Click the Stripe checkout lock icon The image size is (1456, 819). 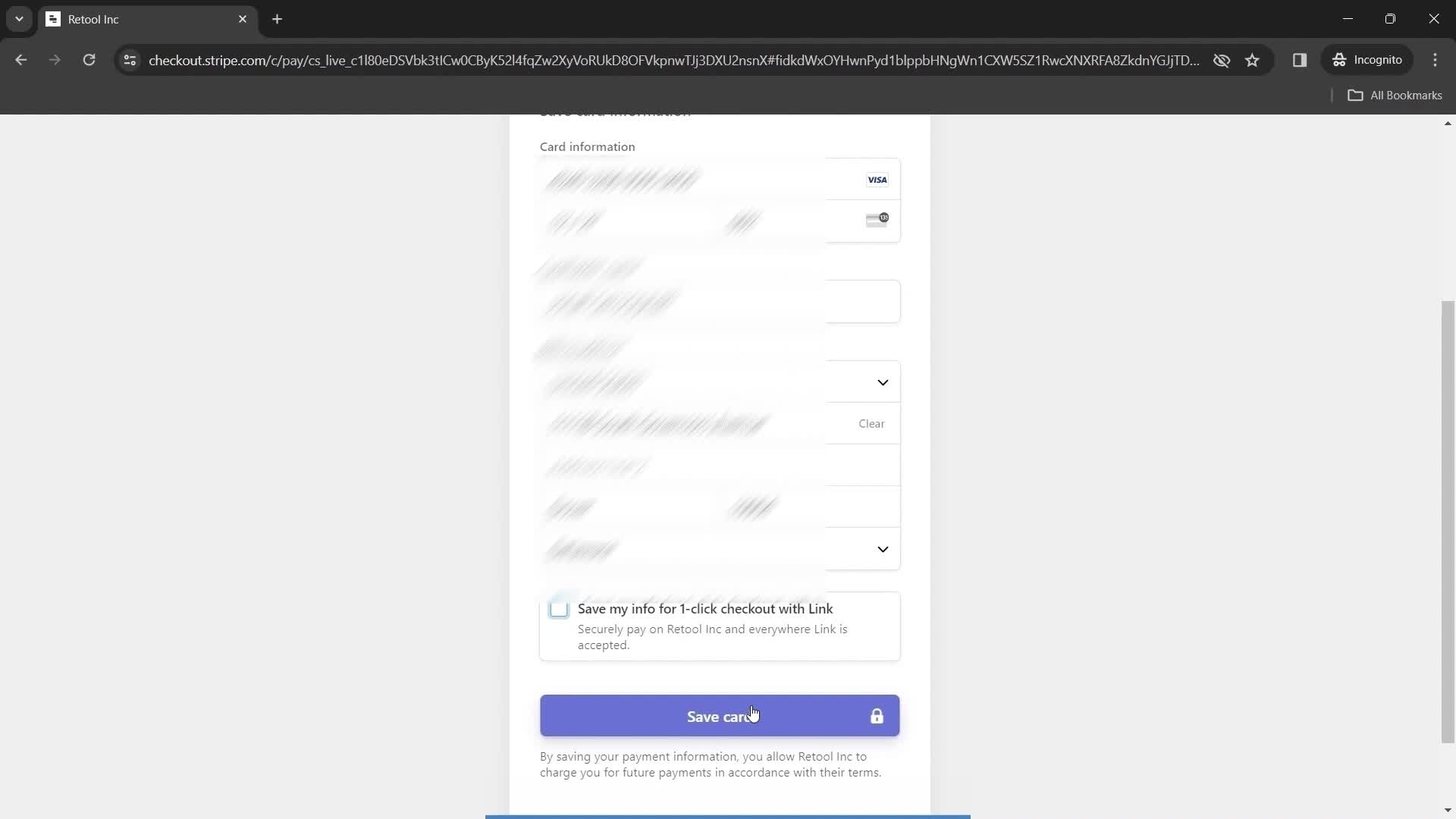tap(877, 716)
